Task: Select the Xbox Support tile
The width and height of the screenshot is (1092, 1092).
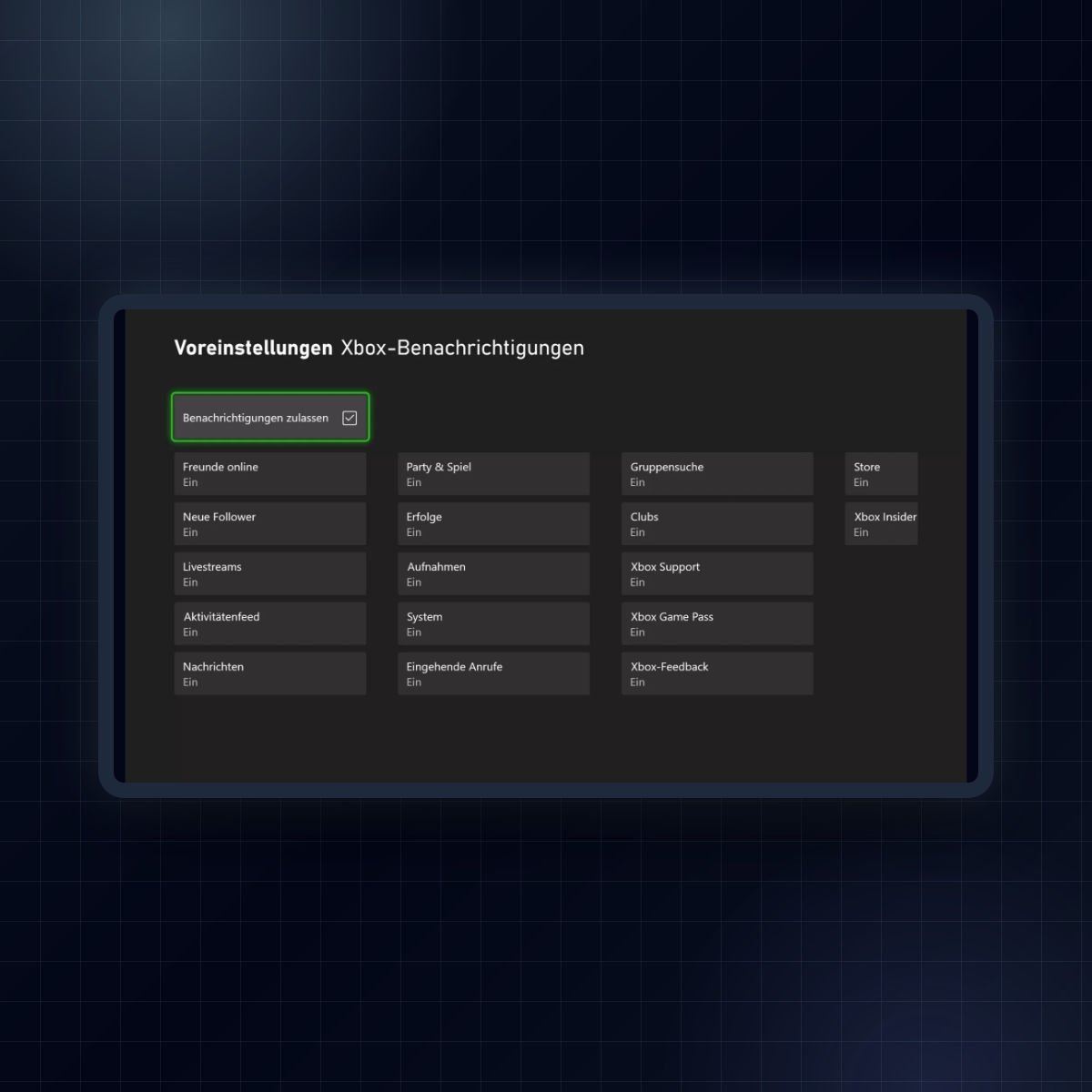Action: 718,574
